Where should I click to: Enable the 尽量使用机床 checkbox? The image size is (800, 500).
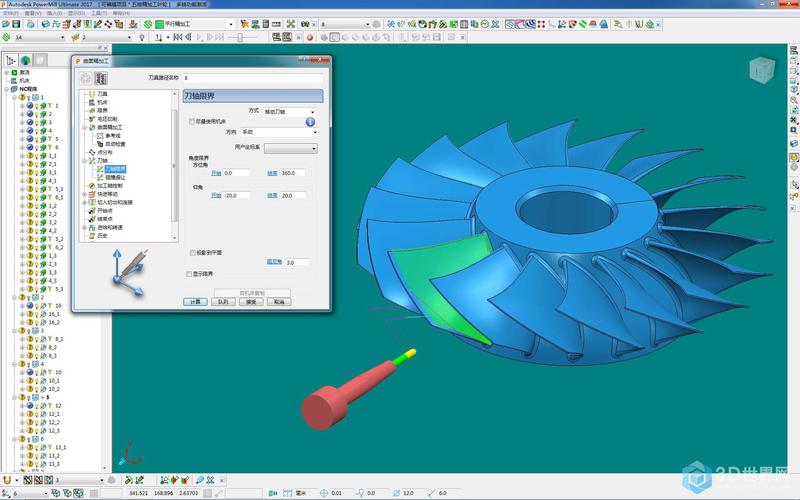pos(192,121)
